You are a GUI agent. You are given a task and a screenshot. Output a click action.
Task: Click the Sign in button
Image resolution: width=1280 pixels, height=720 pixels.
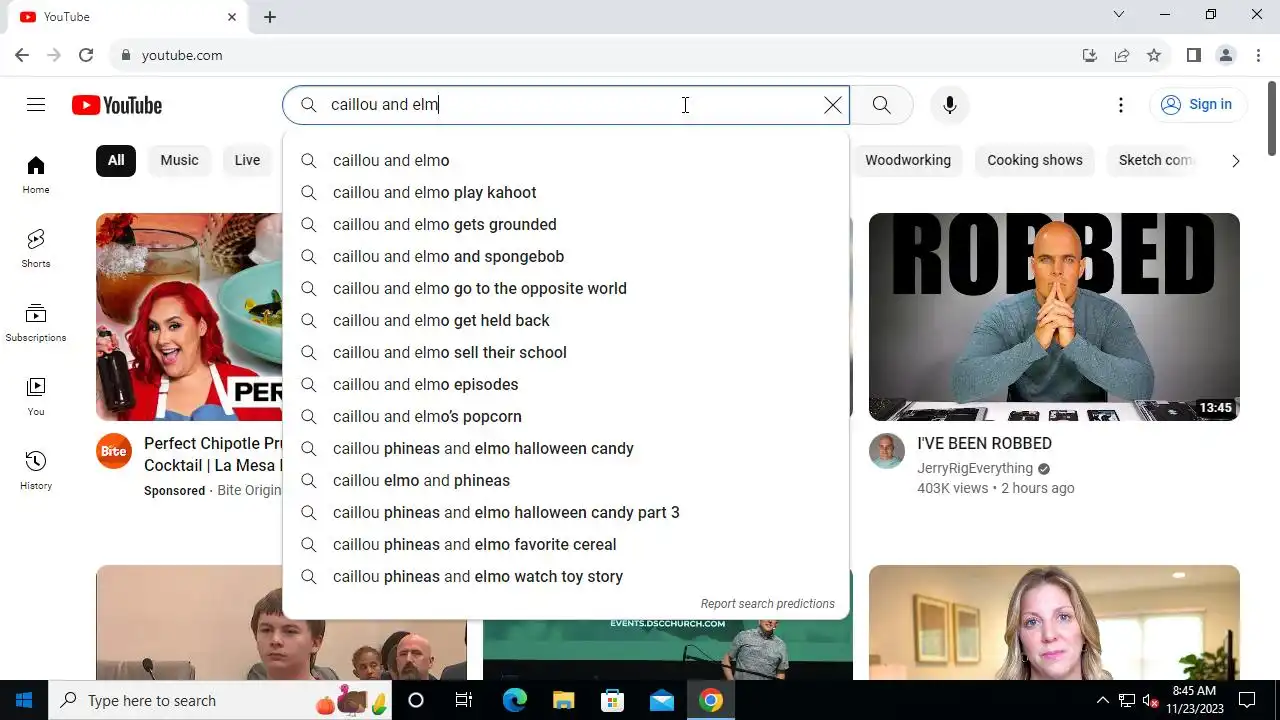[1197, 104]
